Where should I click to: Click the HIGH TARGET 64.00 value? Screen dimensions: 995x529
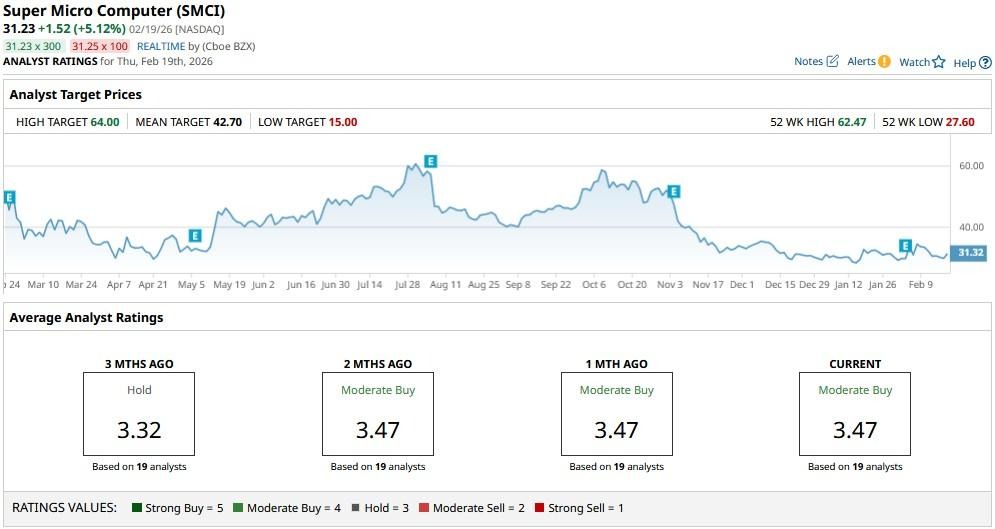point(105,122)
